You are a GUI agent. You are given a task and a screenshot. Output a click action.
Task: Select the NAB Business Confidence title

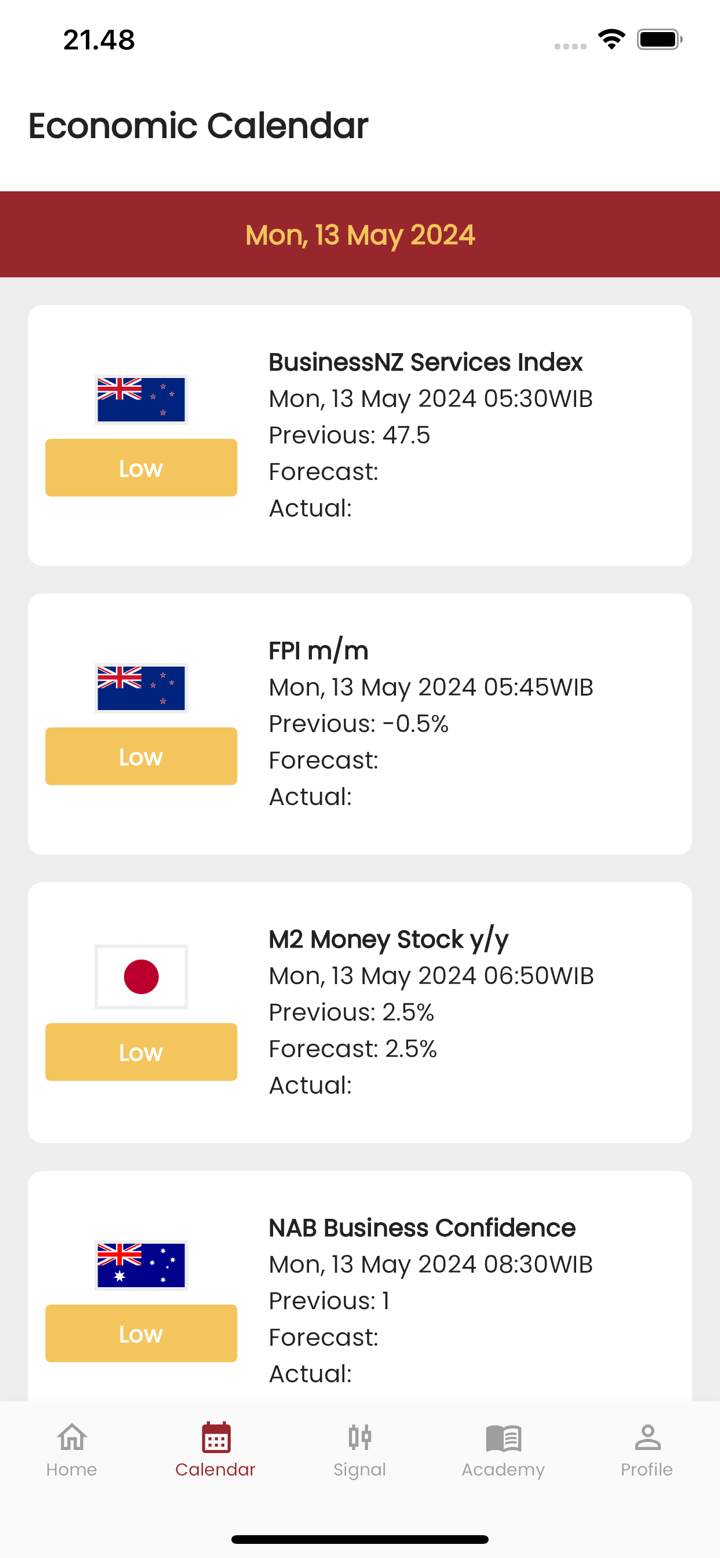421,1228
